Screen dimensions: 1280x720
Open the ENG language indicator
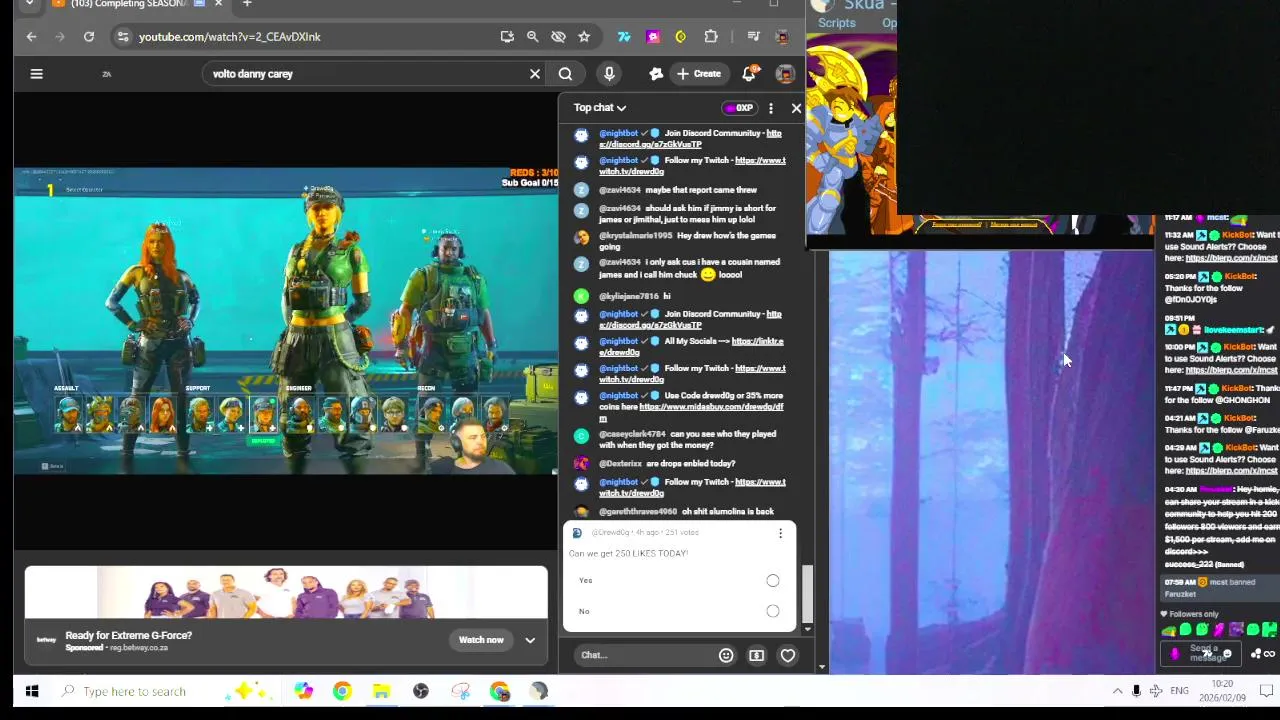[1180, 691]
